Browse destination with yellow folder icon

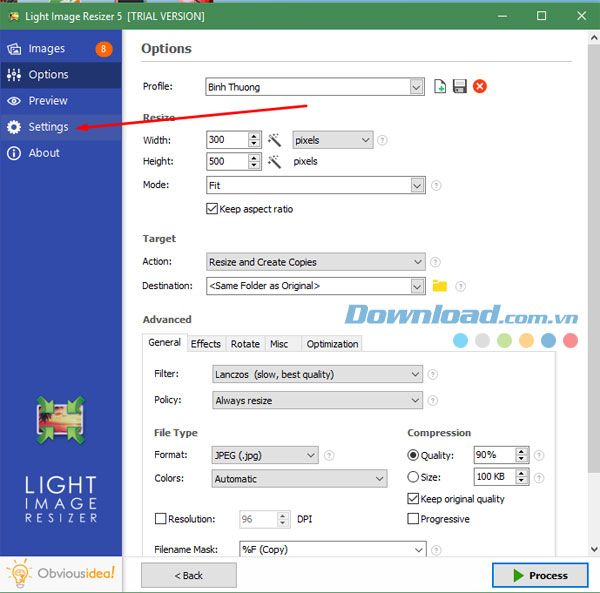coord(440,286)
